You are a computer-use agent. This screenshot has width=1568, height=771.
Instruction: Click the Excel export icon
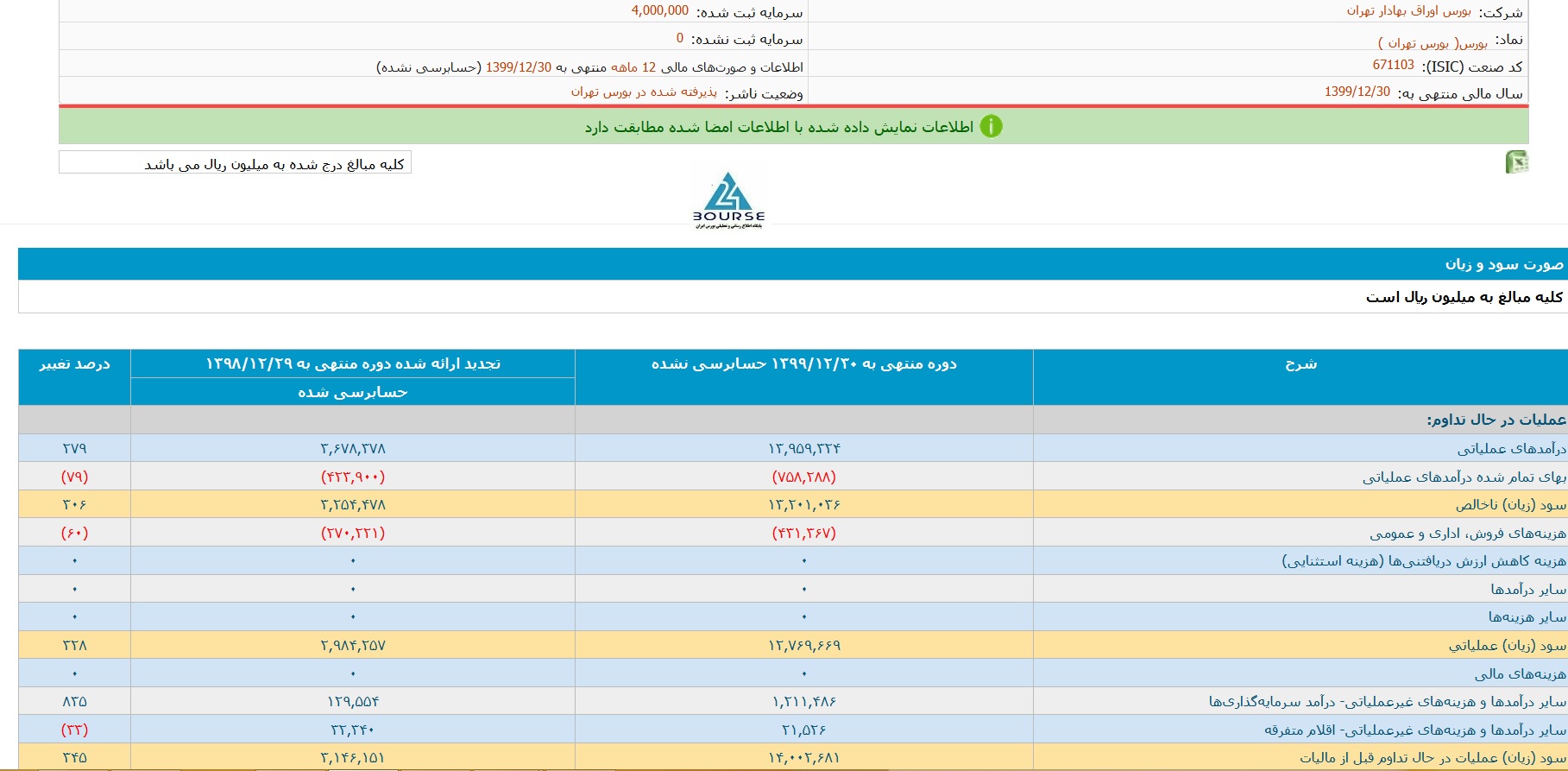point(1516,161)
